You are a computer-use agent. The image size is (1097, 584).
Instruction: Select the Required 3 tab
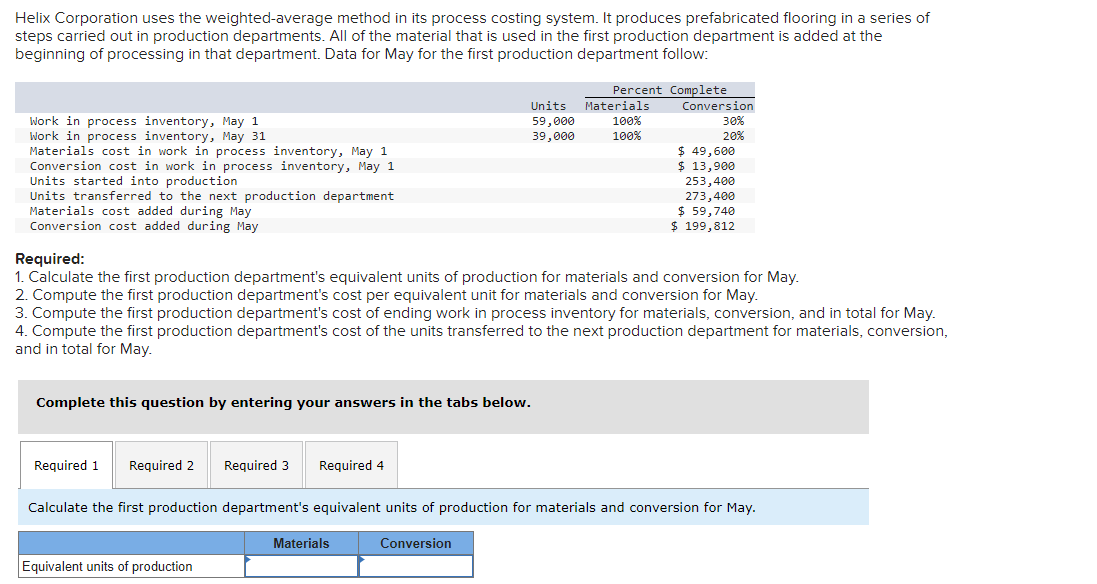coord(256,464)
